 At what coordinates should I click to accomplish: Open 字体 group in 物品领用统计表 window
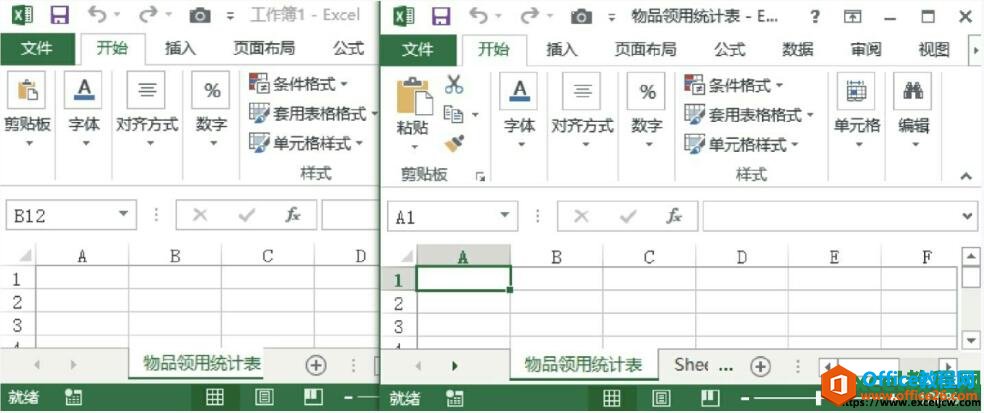520,111
